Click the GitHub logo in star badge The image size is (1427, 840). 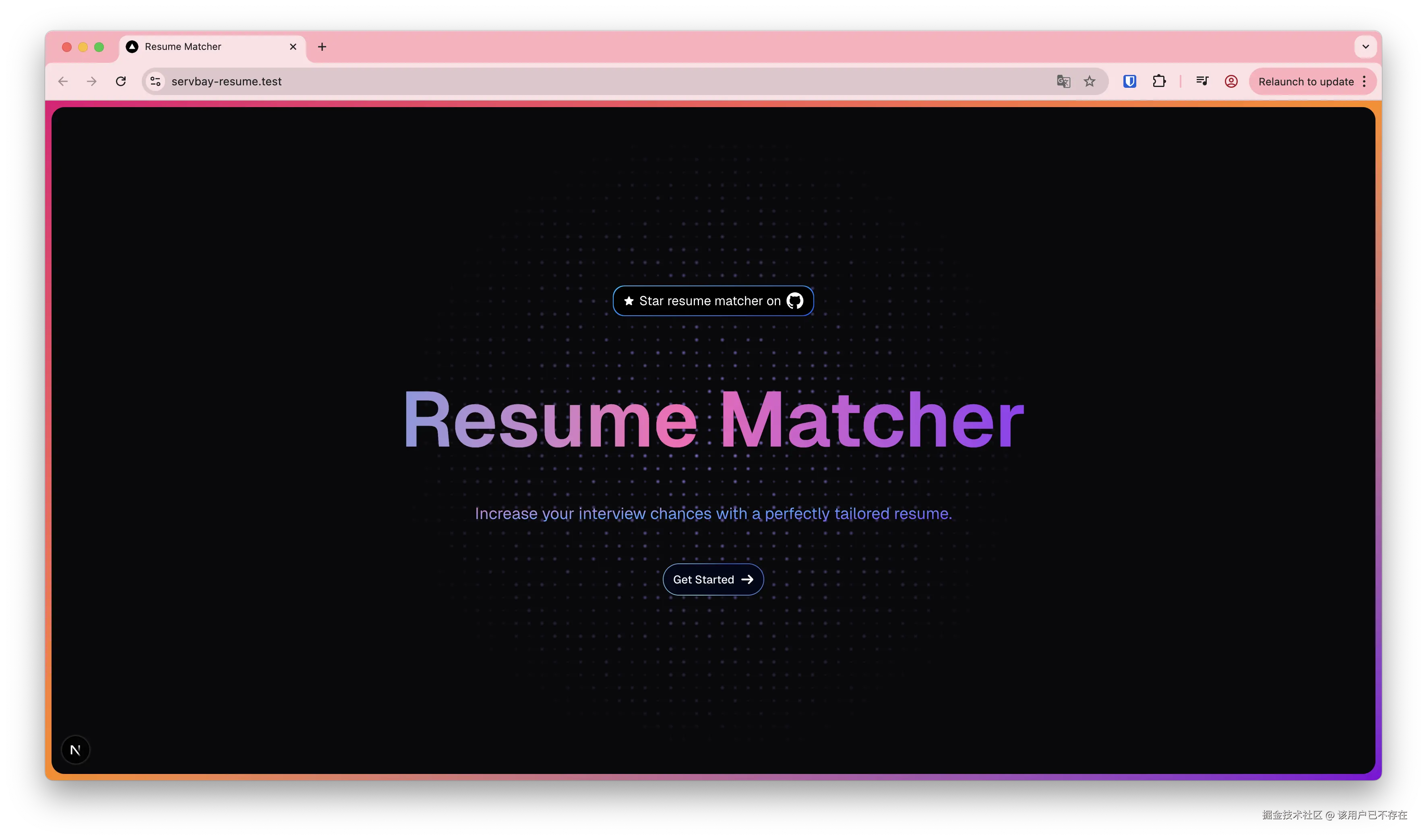click(x=794, y=301)
